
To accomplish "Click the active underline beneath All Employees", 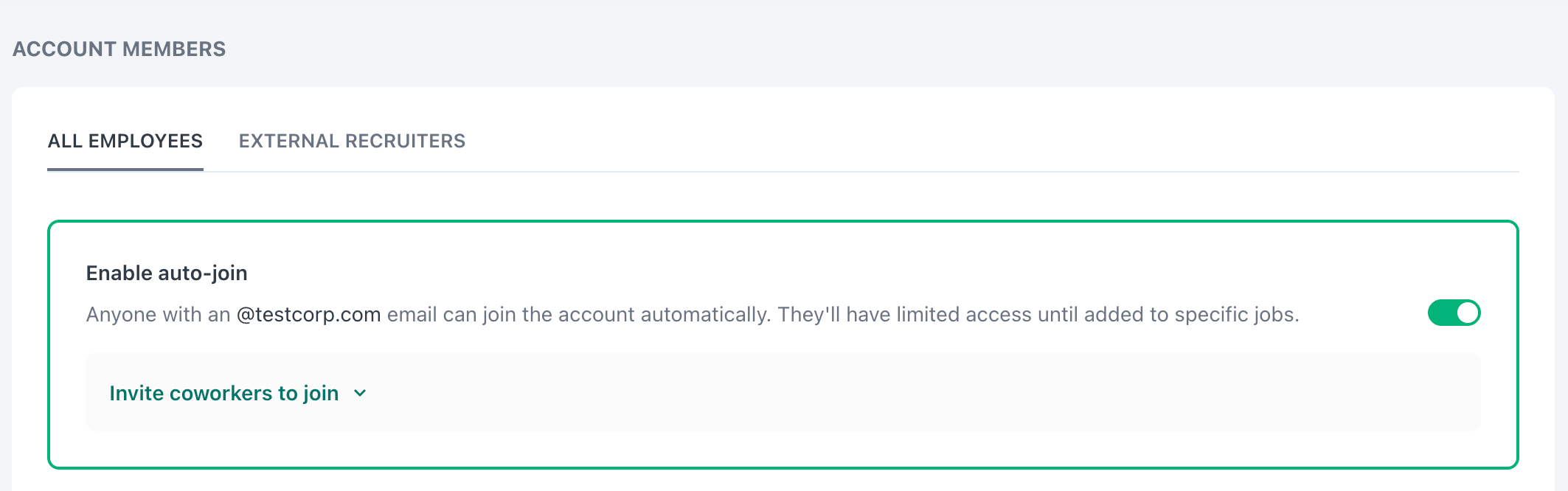I will click(x=125, y=170).
